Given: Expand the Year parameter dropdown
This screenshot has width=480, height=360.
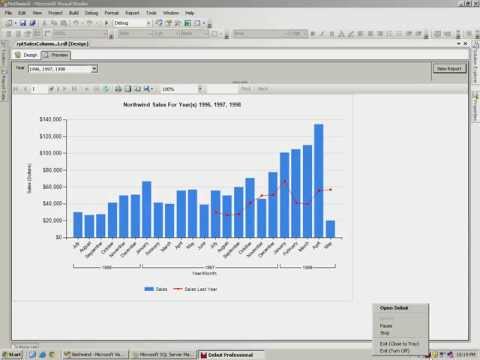Looking at the screenshot, I should 94,69.
